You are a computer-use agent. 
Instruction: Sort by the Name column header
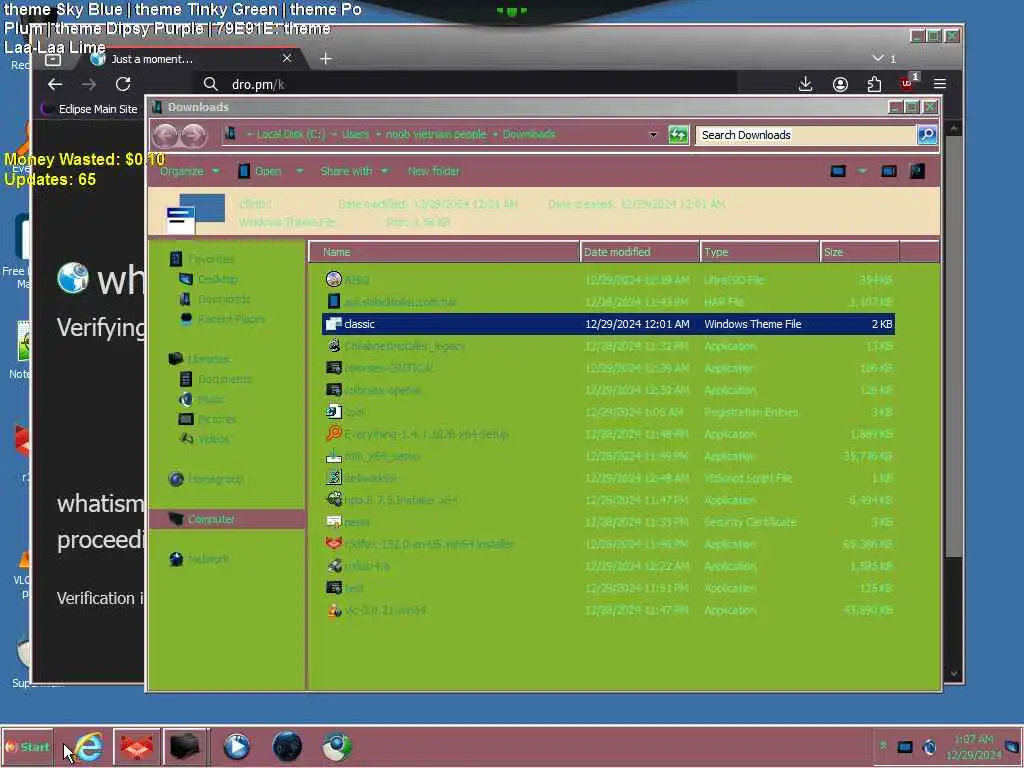444,252
